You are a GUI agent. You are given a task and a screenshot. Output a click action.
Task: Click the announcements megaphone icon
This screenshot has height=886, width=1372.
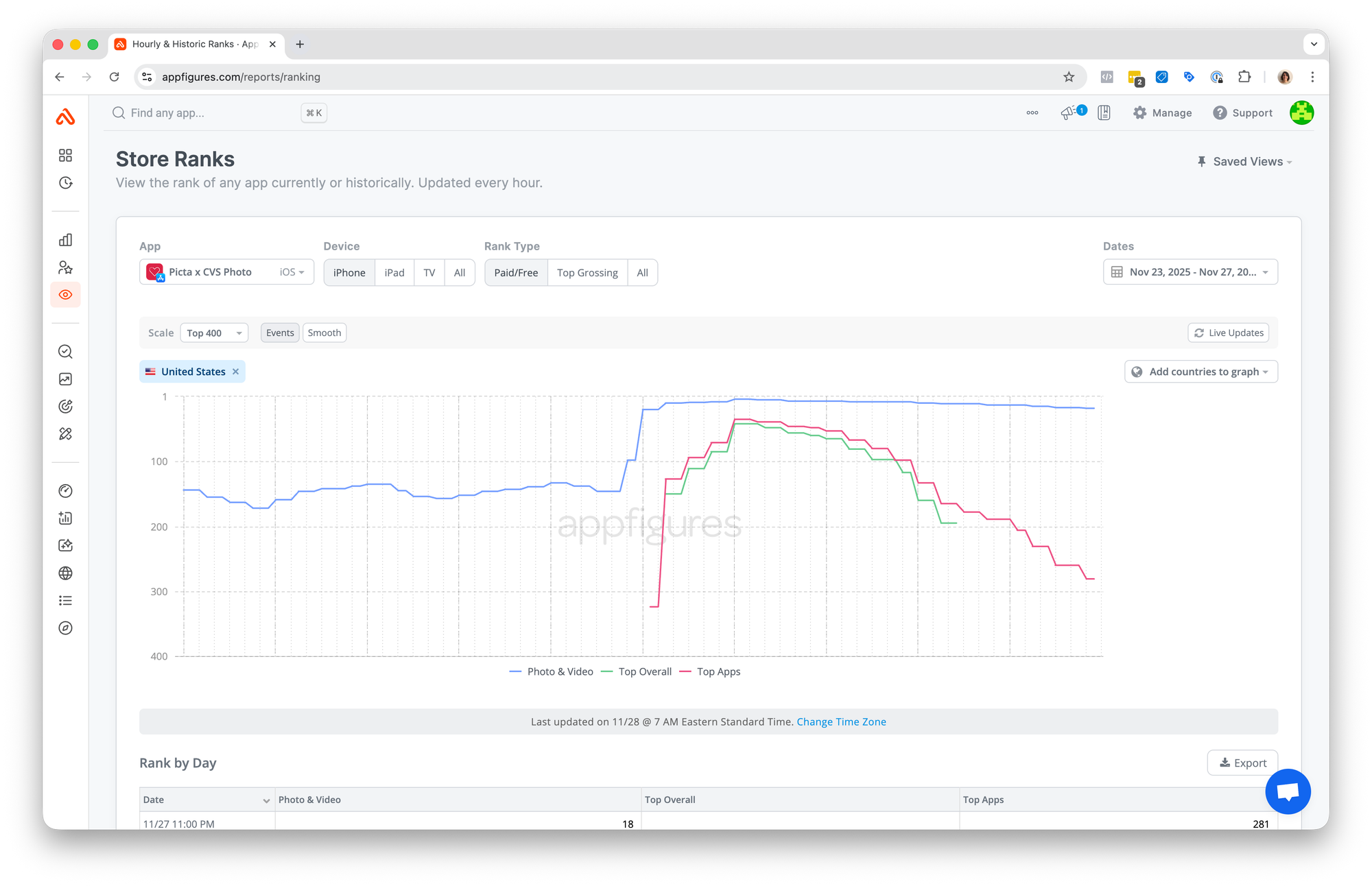pyautogui.click(x=1068, y=113)
